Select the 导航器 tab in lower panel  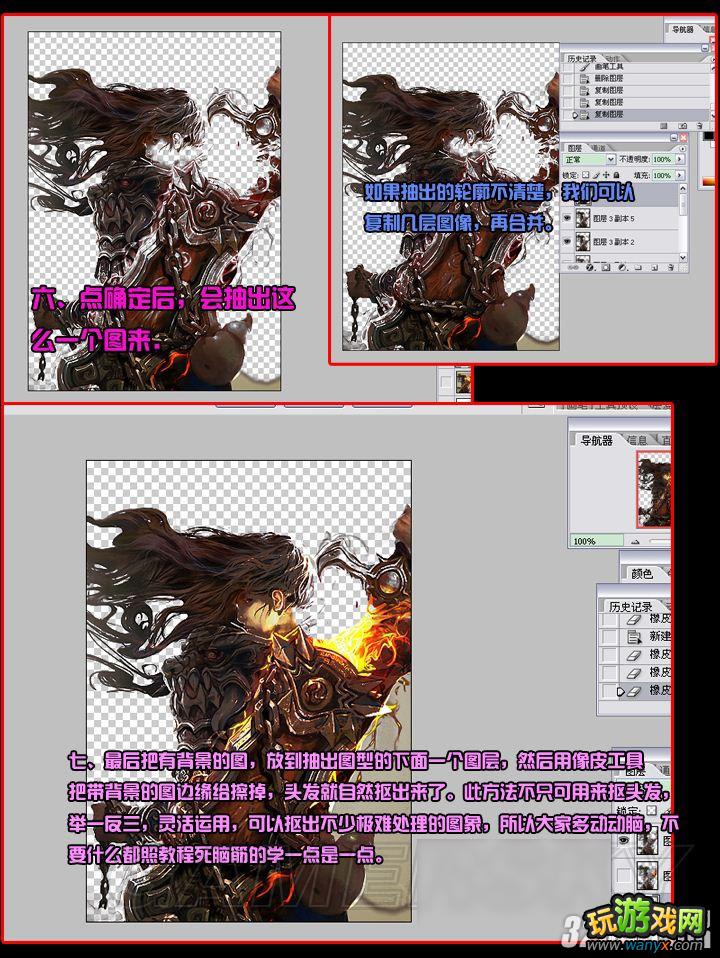(597, 441)
